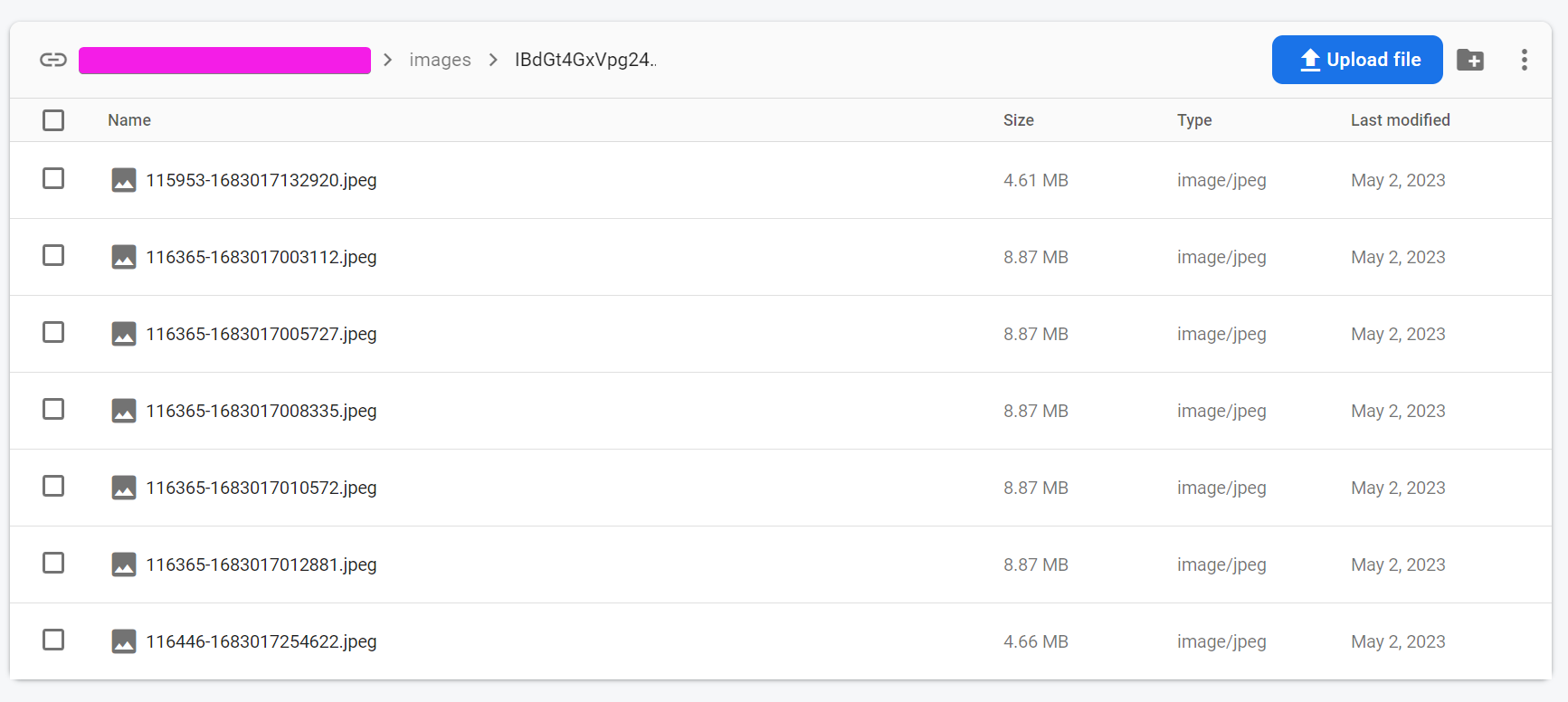Toggle the select-all checkbox in header
Viewport: 1568px width, 702px height.
click(x=53, y=120)
